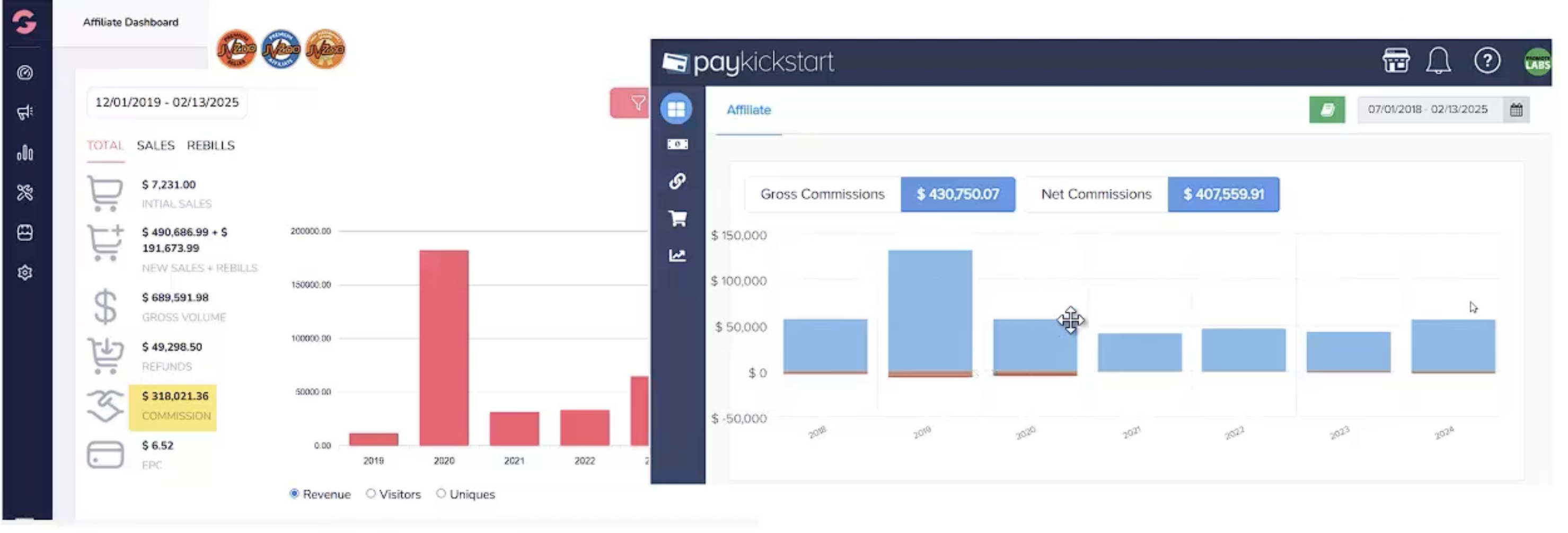Screen dimensions: 1568x533
Task: Switch to the REBILLS tab
Action: (210, 145)
